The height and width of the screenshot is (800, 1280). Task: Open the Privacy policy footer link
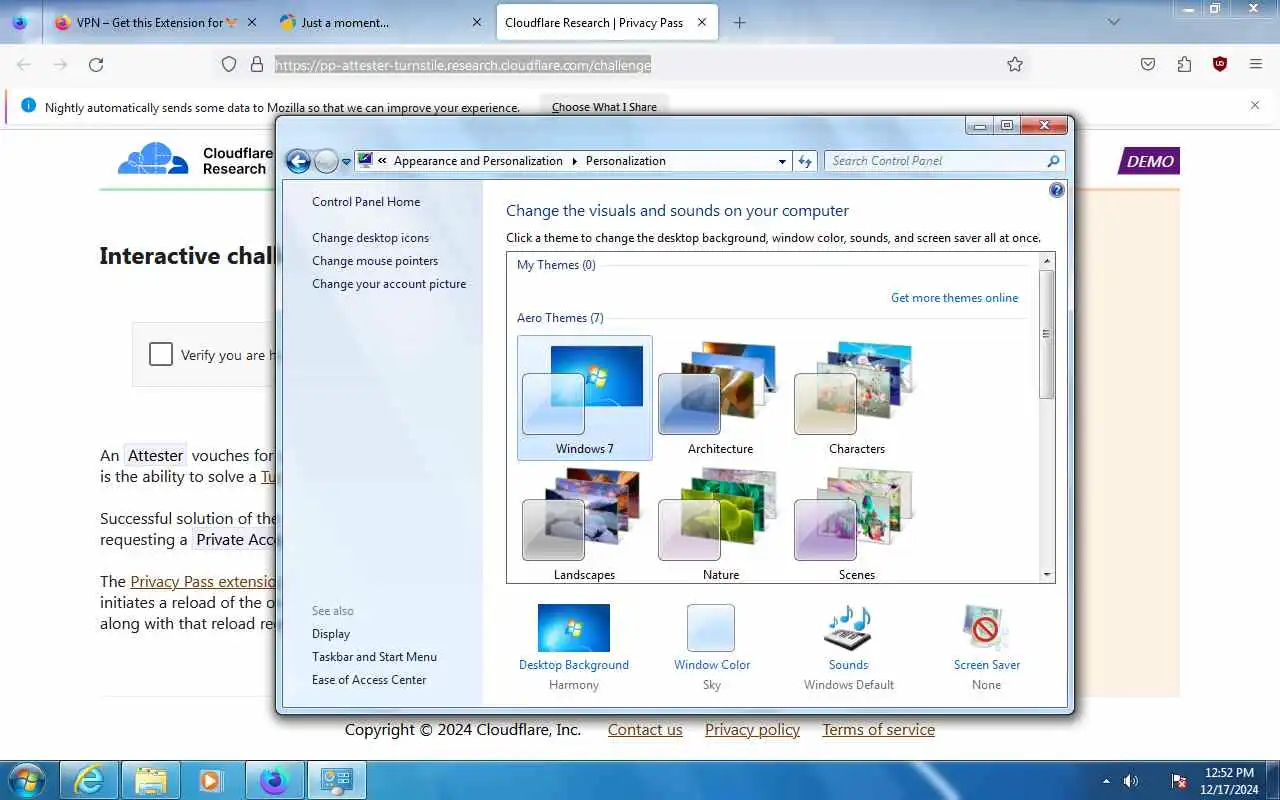[x=752, y=730]
